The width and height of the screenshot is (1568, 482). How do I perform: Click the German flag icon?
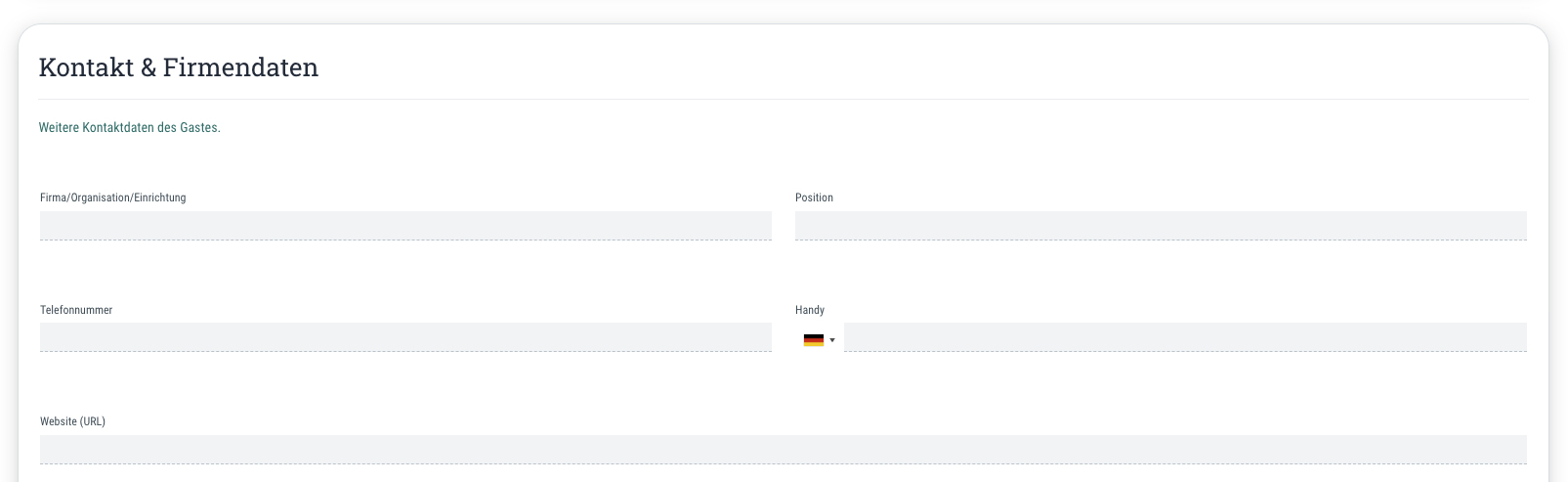coord(814,340)
